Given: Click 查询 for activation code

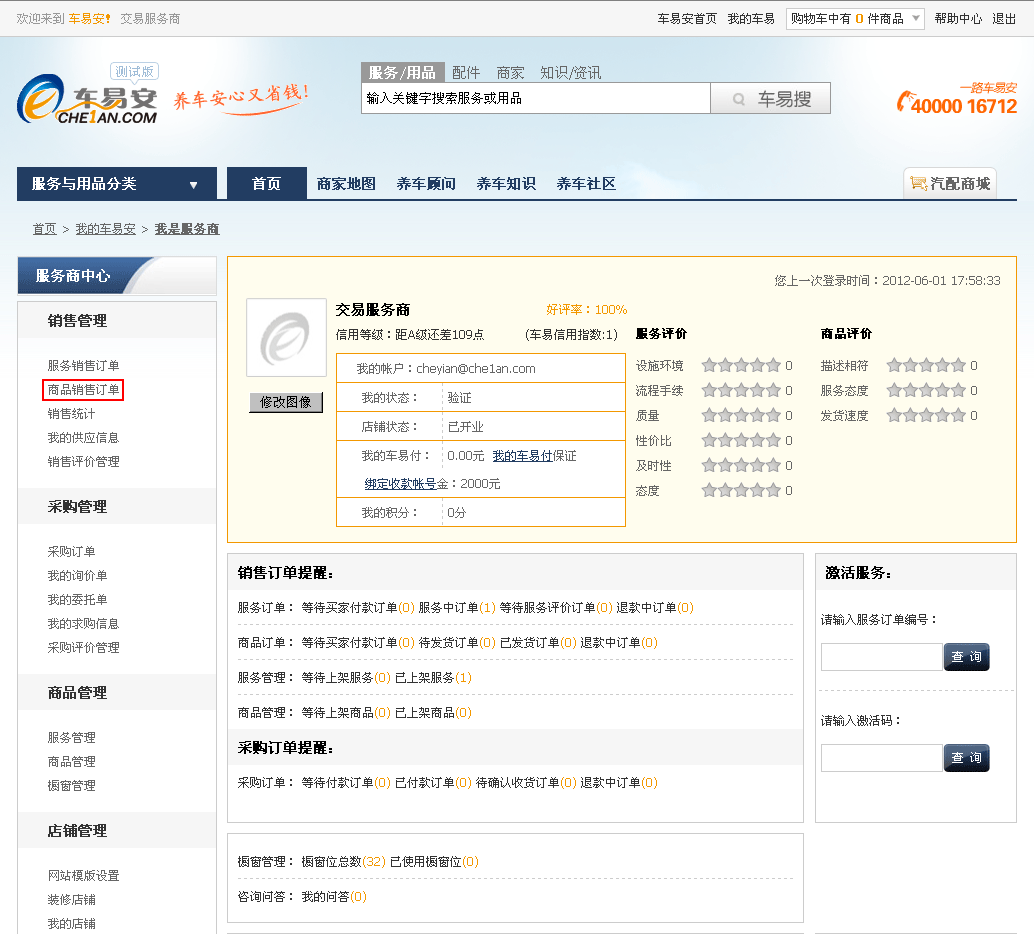Looking at the screenshot, I should (x=967, y=758).
